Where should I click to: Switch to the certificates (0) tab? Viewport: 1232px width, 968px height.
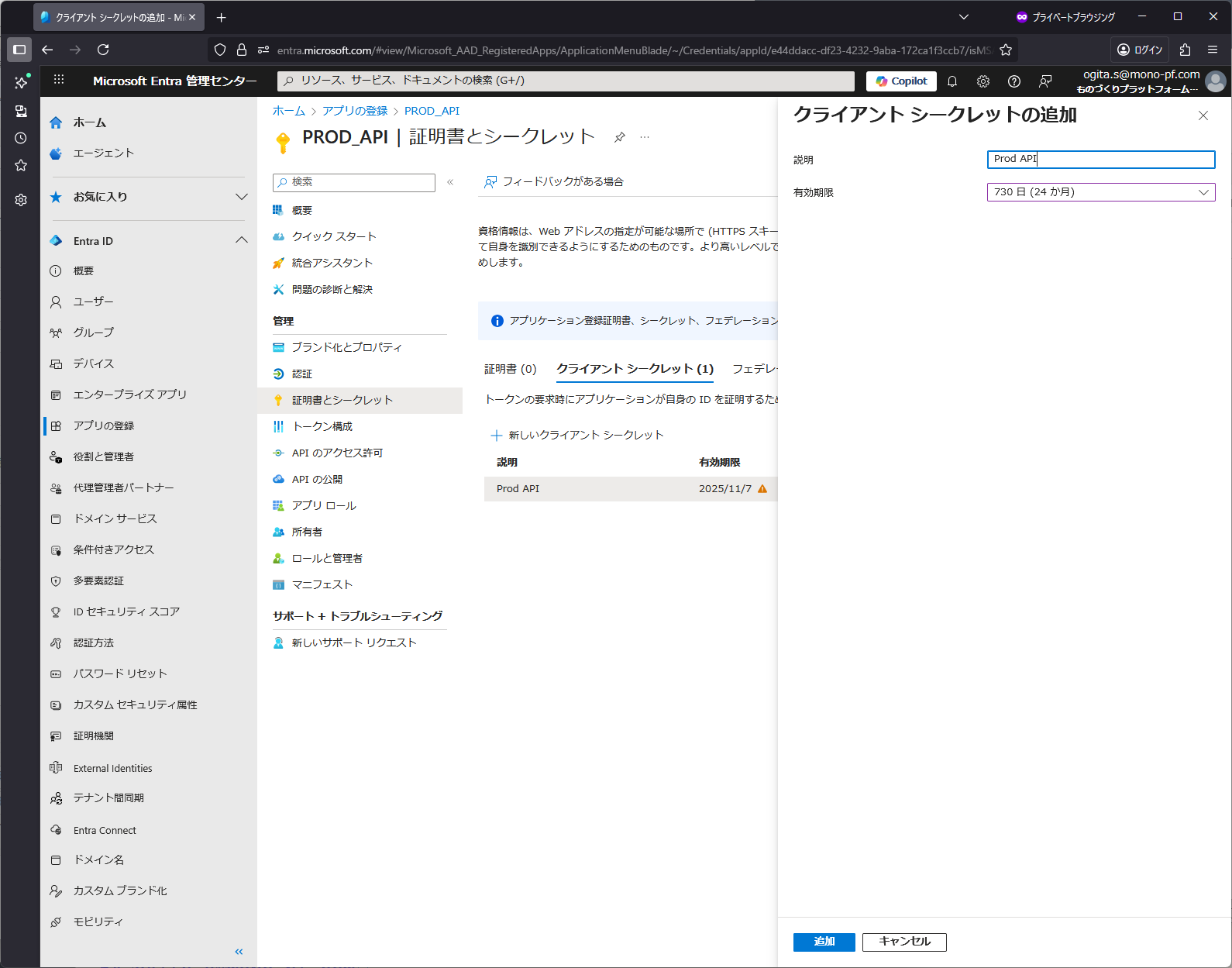tap(510, 369)
